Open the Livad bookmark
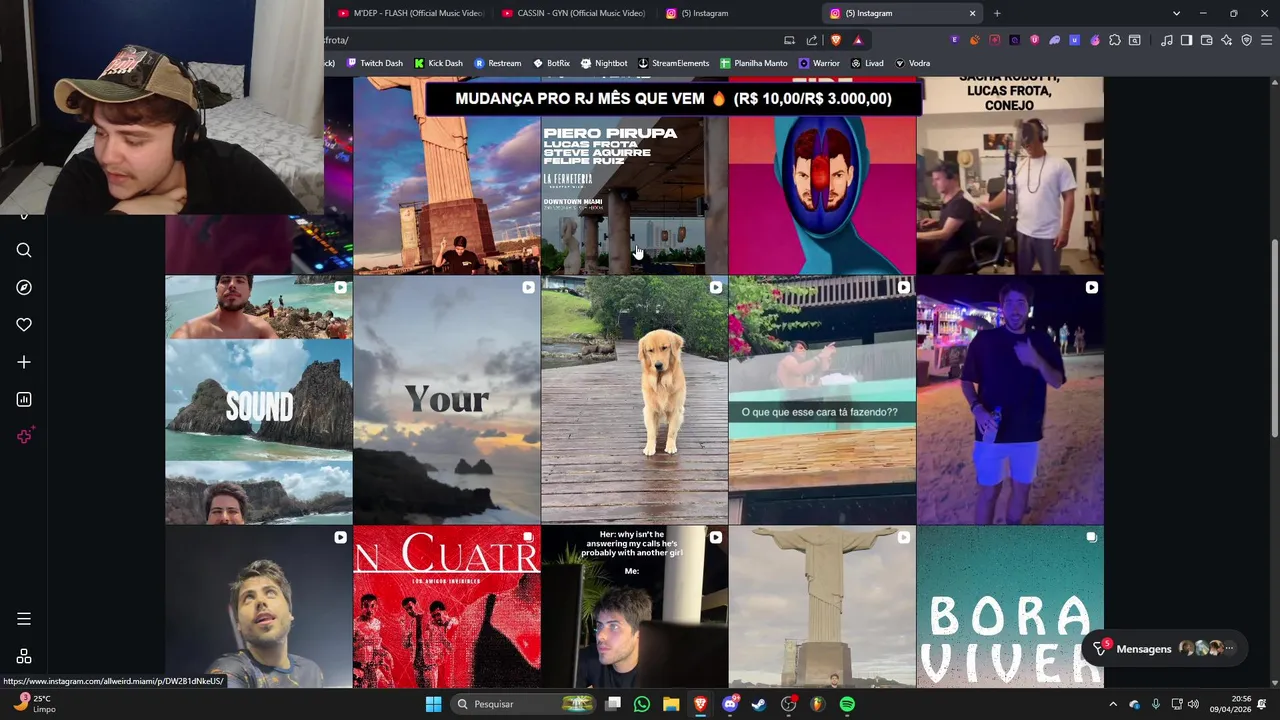The height and width of the screenshot is (720, 1280). [867, 63]
